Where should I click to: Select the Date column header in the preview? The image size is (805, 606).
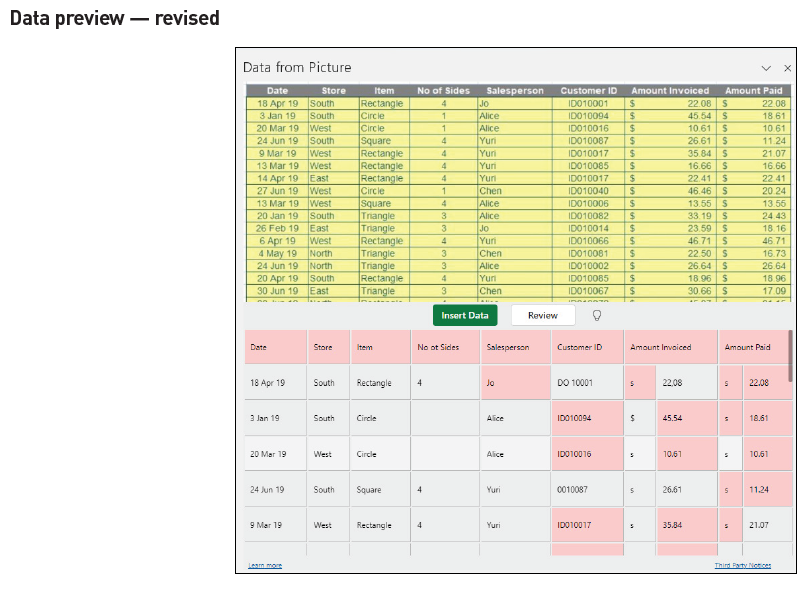click(275, 347)
